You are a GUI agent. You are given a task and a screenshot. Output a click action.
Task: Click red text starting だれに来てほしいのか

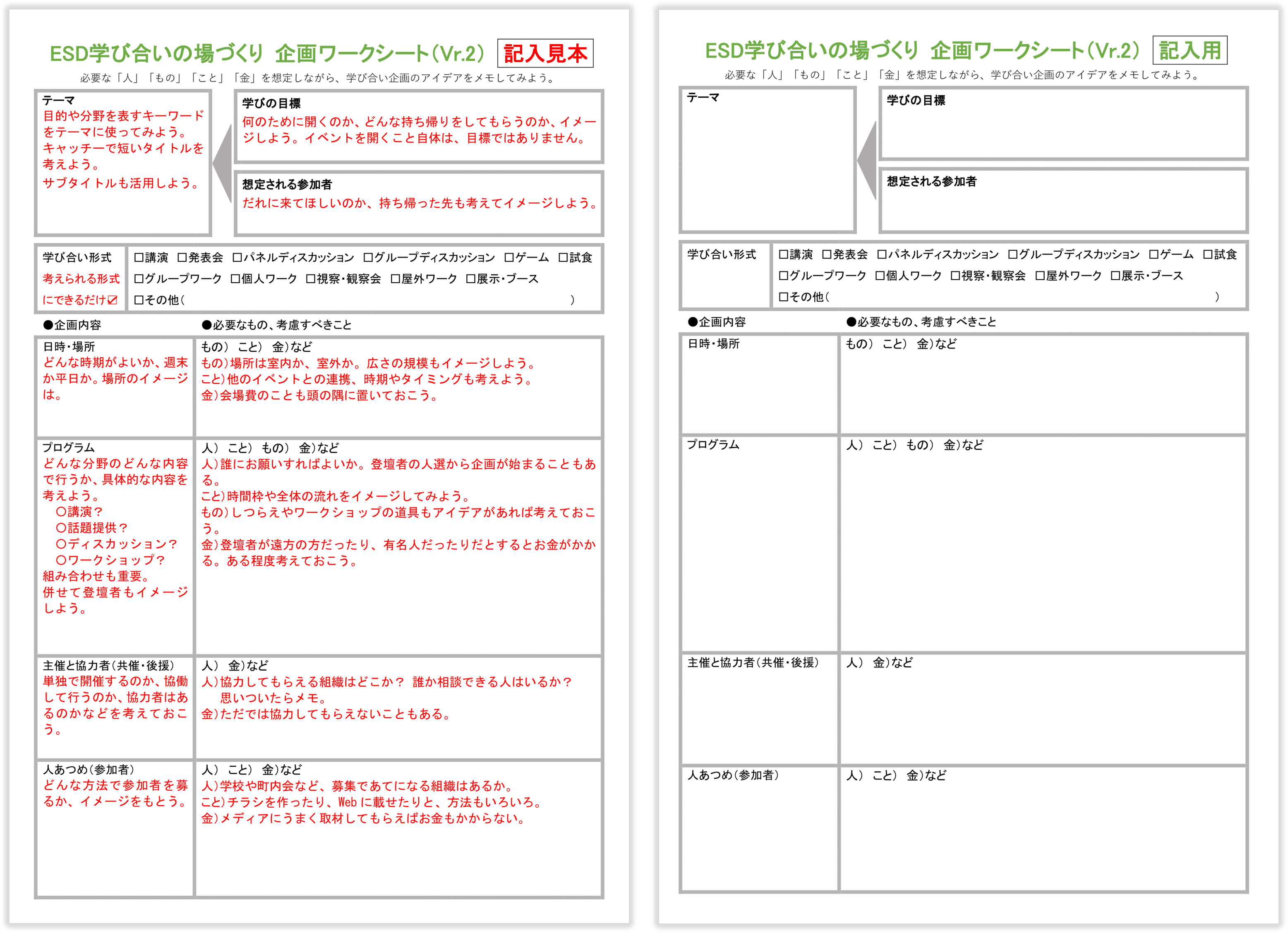point(420,203)
